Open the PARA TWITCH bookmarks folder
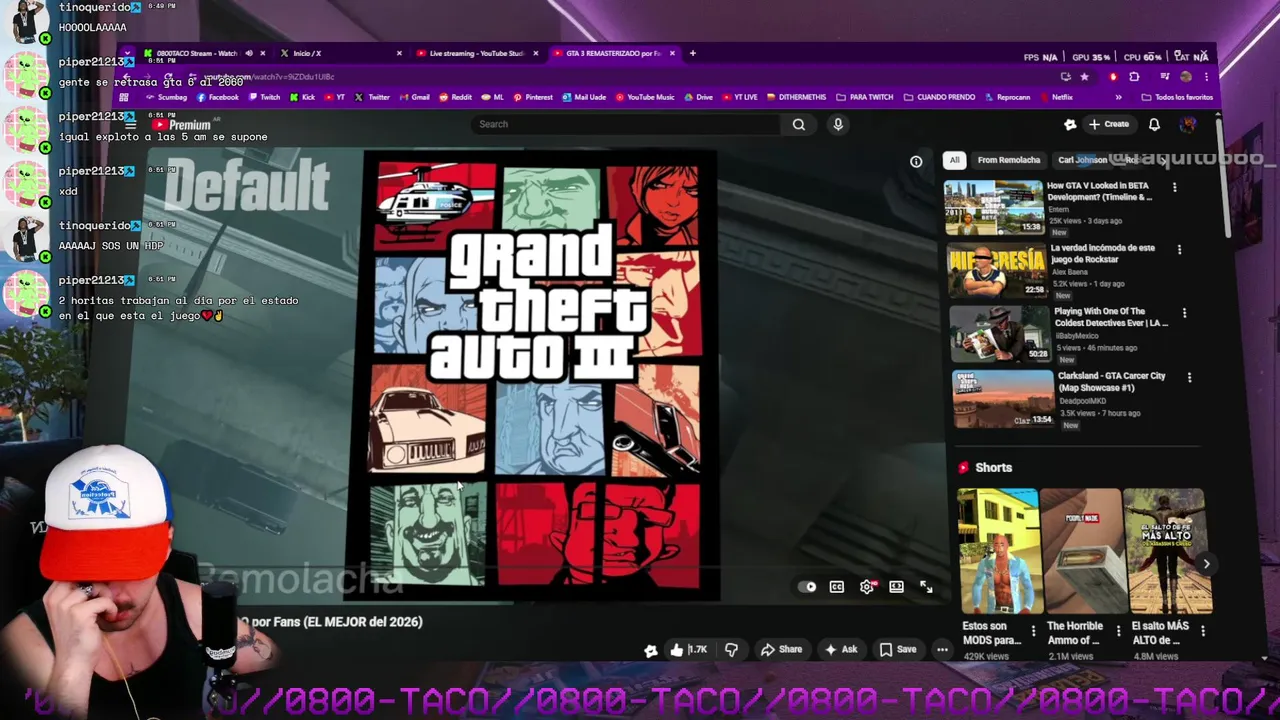 865,97
